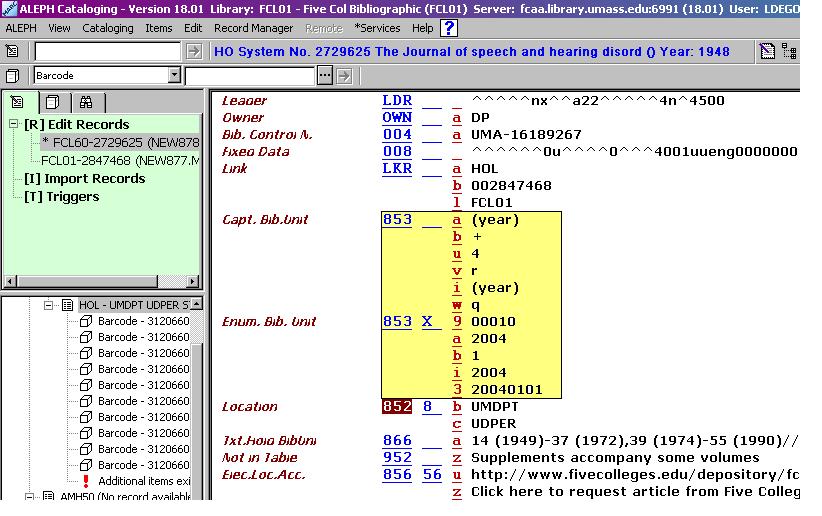Click the record editor icon at top right

point(767,52)
